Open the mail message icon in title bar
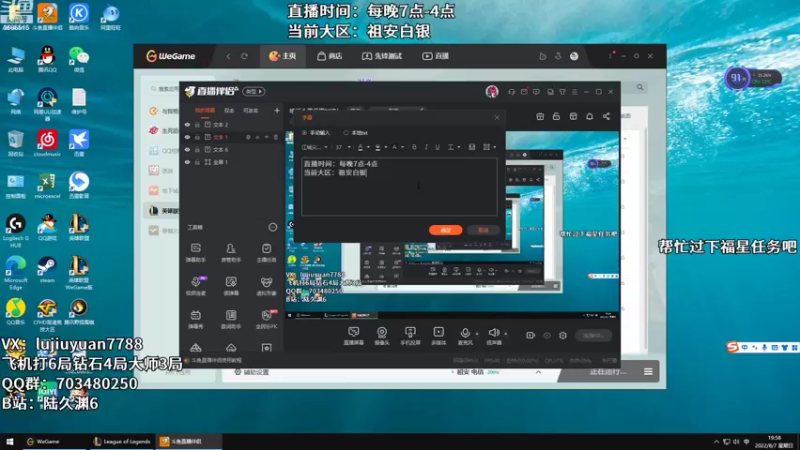 point(524,92)
